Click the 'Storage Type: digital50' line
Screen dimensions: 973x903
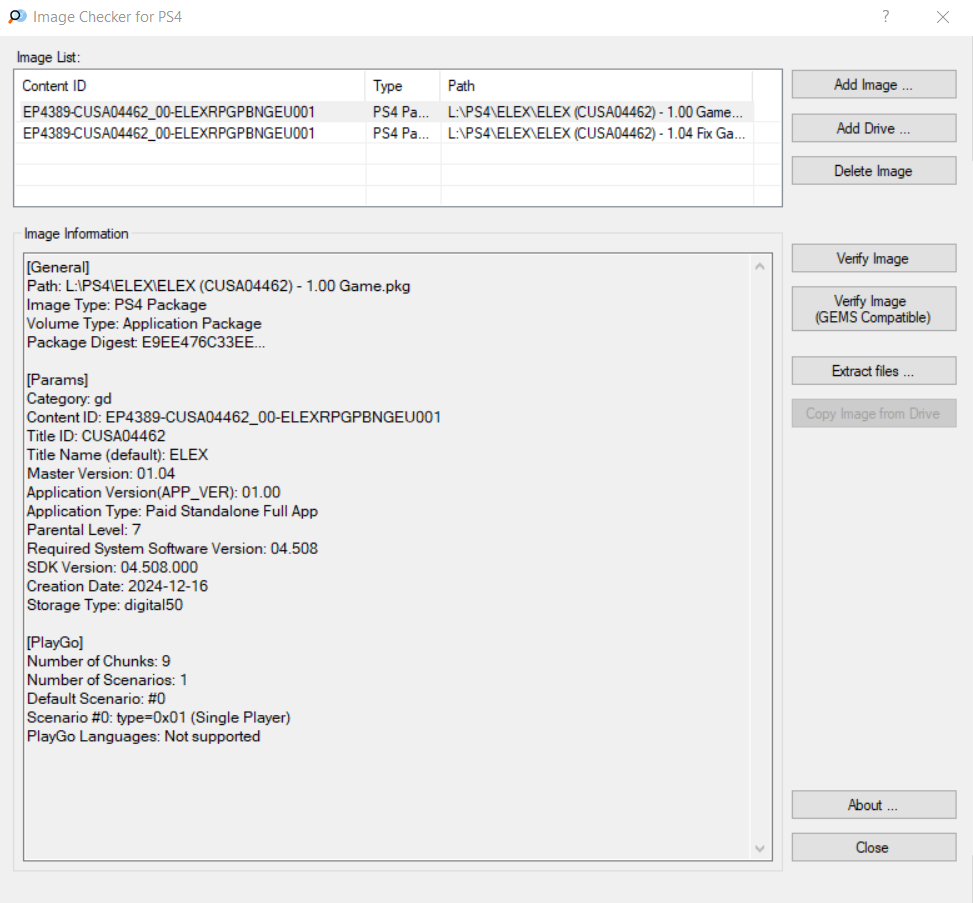point(105,604)
